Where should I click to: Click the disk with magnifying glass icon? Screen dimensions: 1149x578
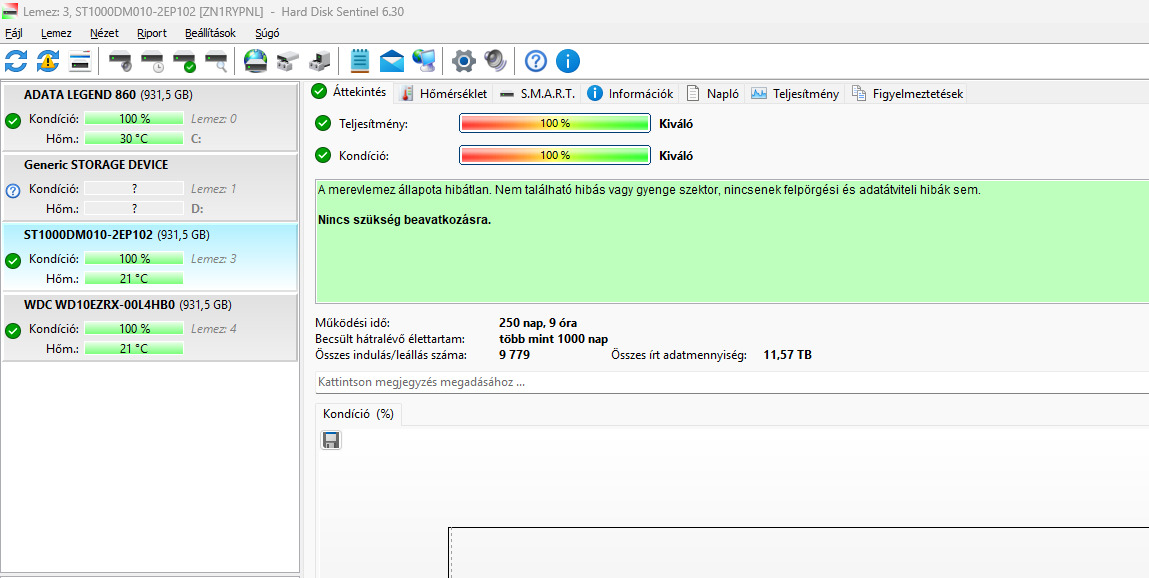click(x=216, y=62)
